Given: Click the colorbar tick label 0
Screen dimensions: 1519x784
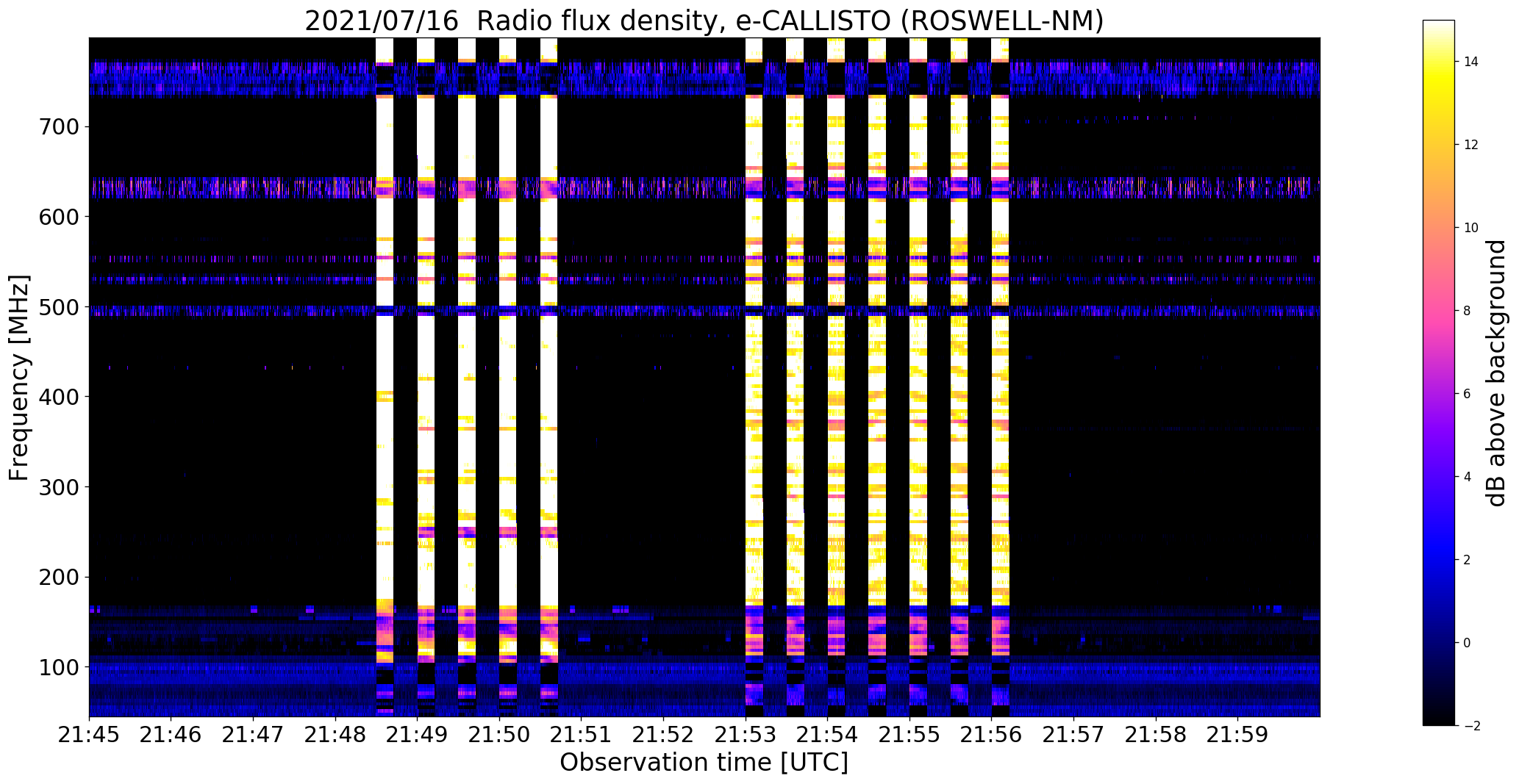Looking at the screenshot, I should coord(1468,643).
